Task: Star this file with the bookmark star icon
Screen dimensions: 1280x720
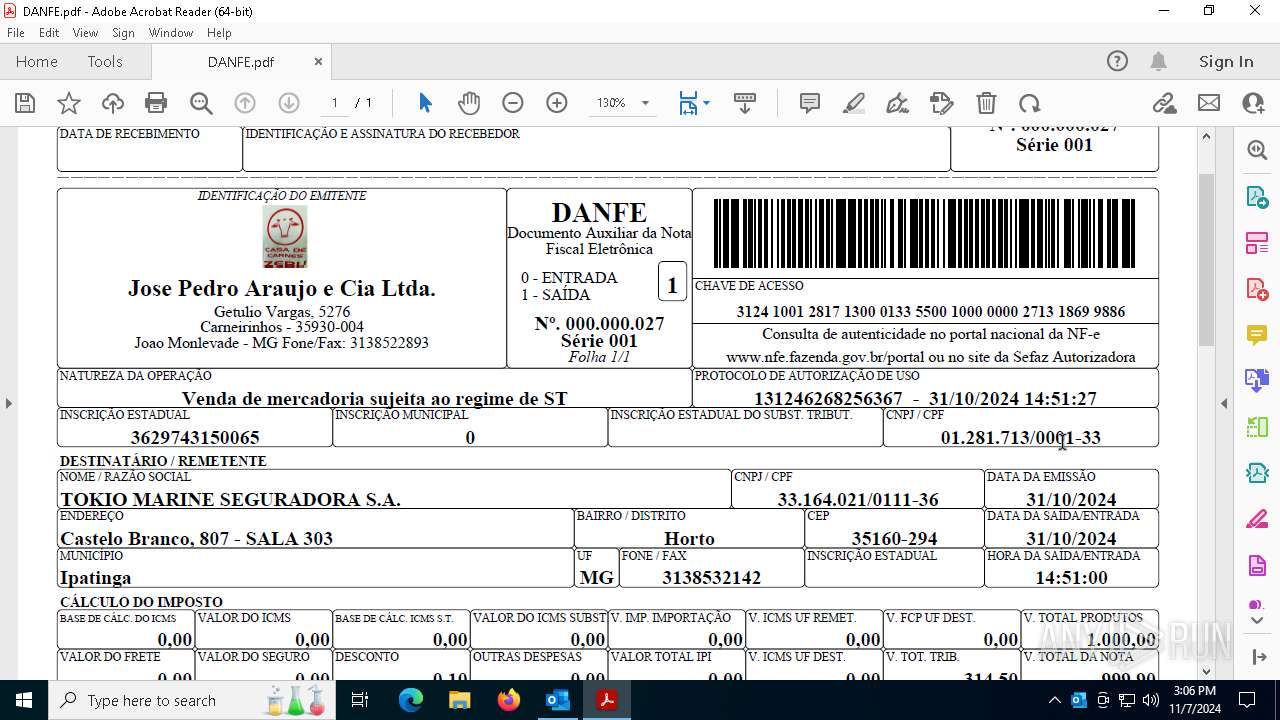Action: pos(69,103)
